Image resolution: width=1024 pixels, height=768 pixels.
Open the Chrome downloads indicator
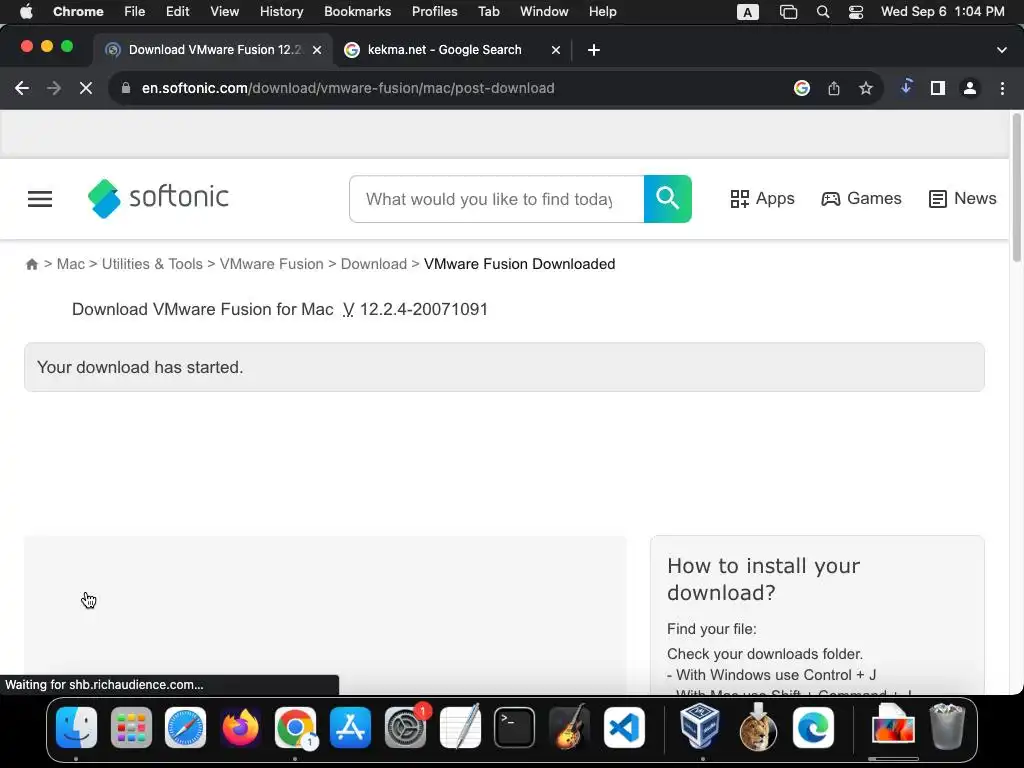[x=906, y=87]
